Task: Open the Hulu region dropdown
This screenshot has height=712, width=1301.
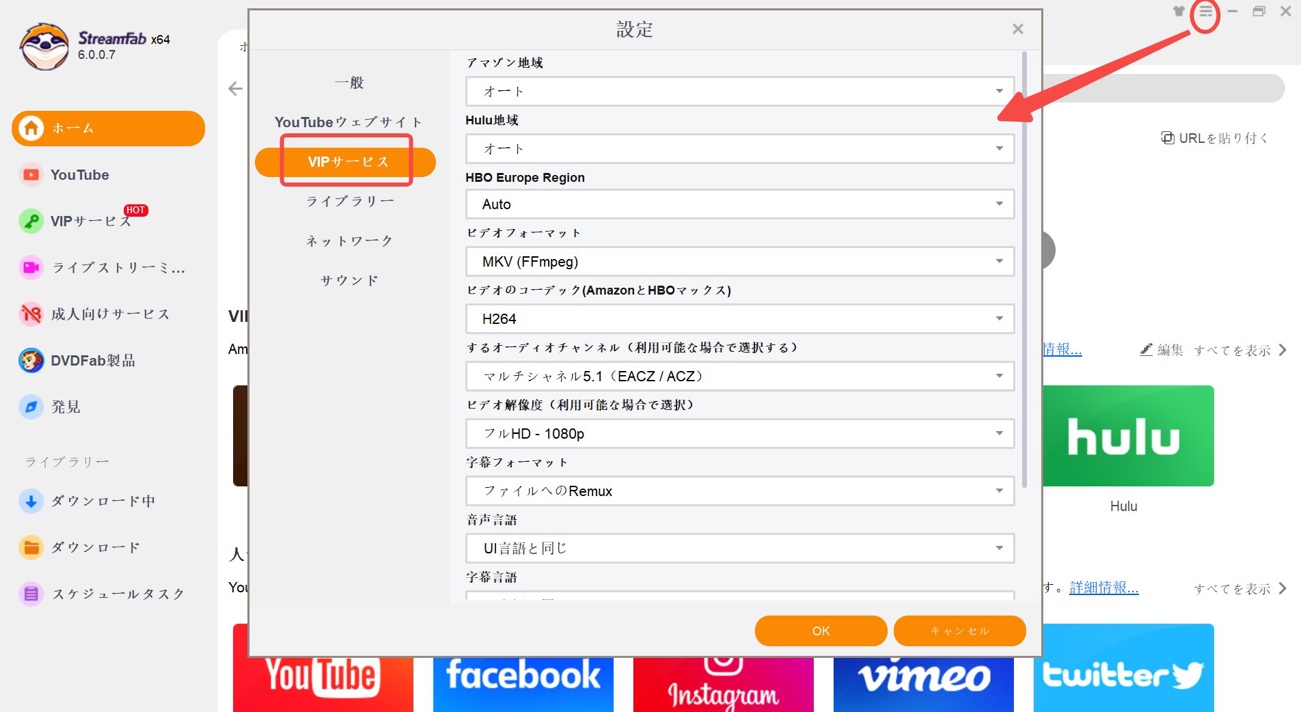Action: [x=740, y=148]
